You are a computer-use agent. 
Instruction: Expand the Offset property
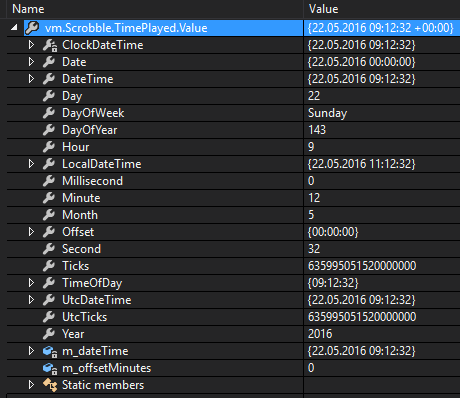point(31,232)
